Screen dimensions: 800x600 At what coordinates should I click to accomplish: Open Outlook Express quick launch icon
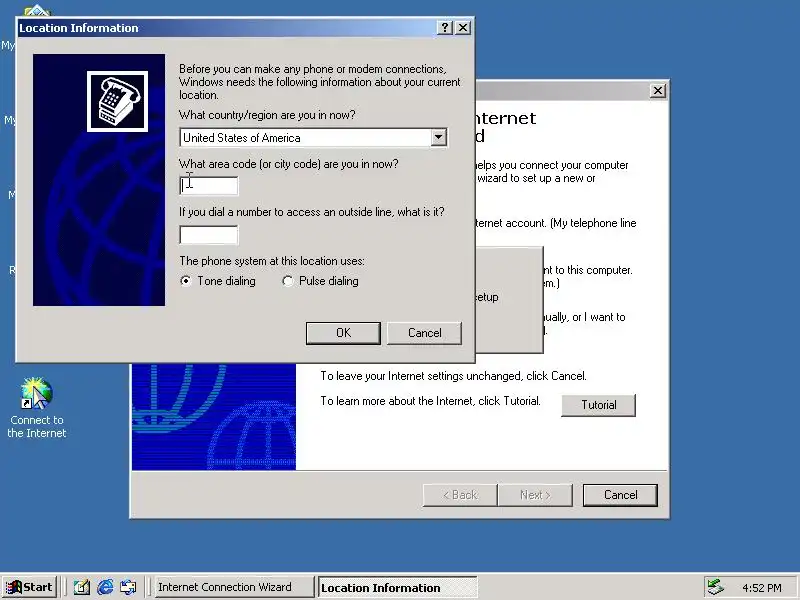coord(128,587)
